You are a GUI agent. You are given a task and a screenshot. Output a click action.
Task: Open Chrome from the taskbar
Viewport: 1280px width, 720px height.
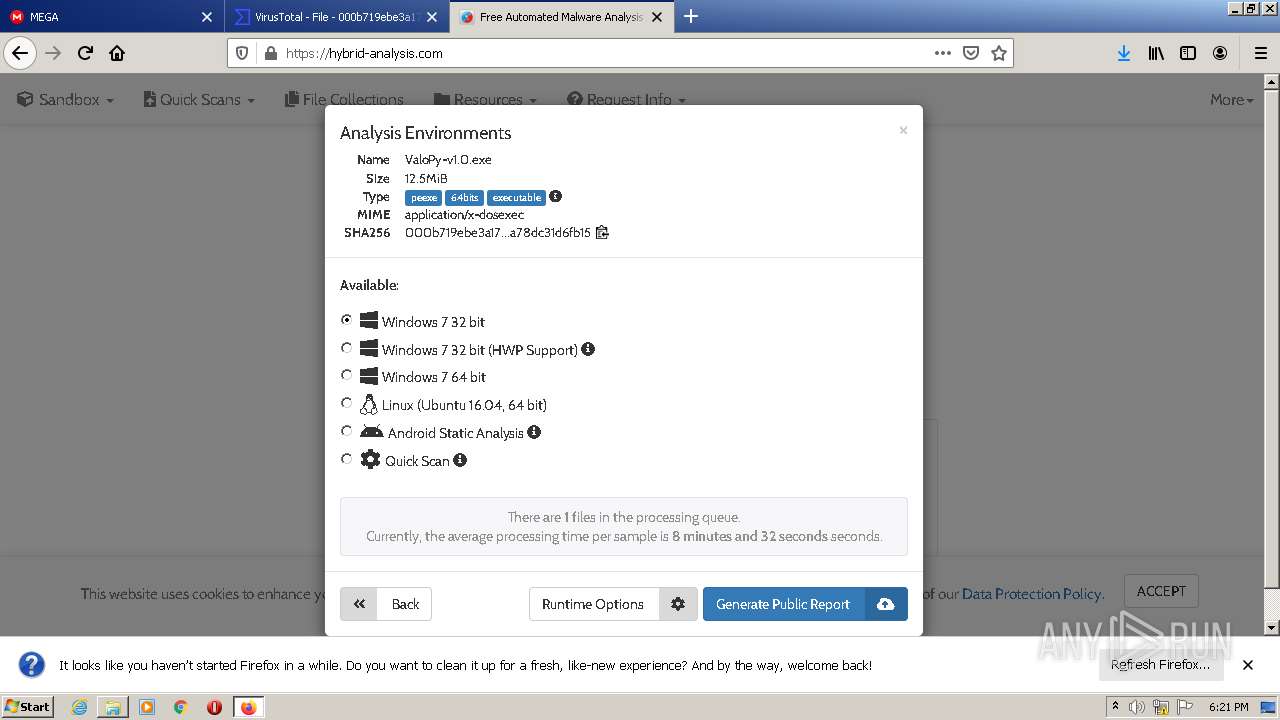click(x=180, y=707)
